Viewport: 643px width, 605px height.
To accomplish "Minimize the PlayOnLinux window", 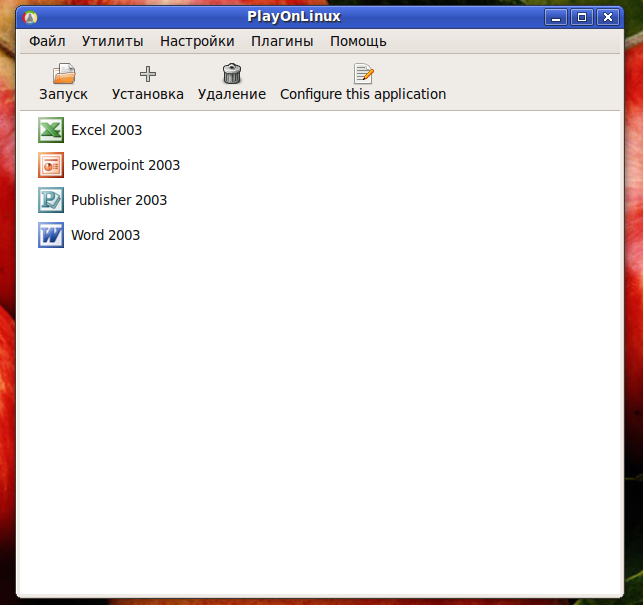I will pyautogui.click(x=558, y=17).
